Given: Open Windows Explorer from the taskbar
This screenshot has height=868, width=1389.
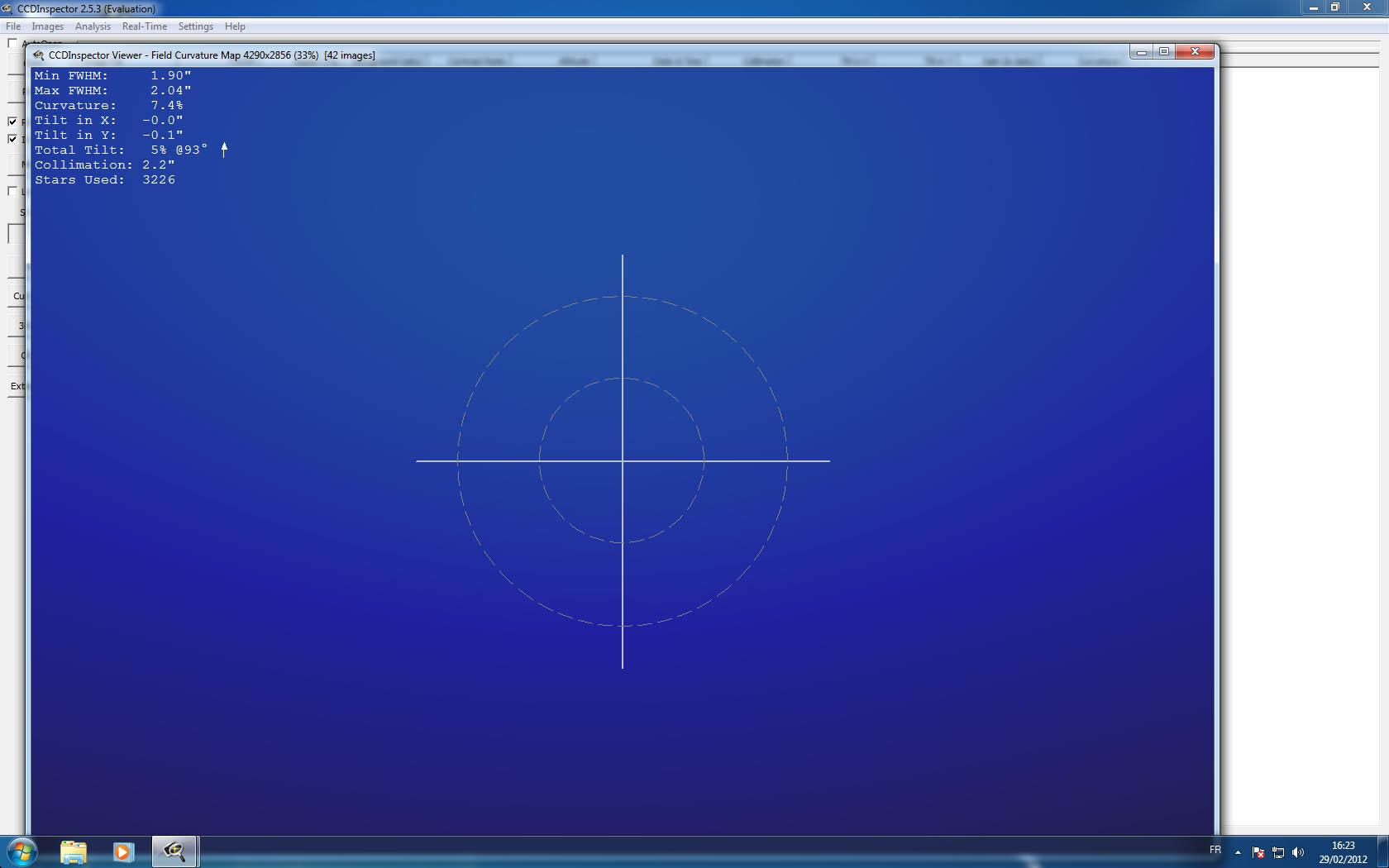Looking at the screenshot, I should [73, 851].
